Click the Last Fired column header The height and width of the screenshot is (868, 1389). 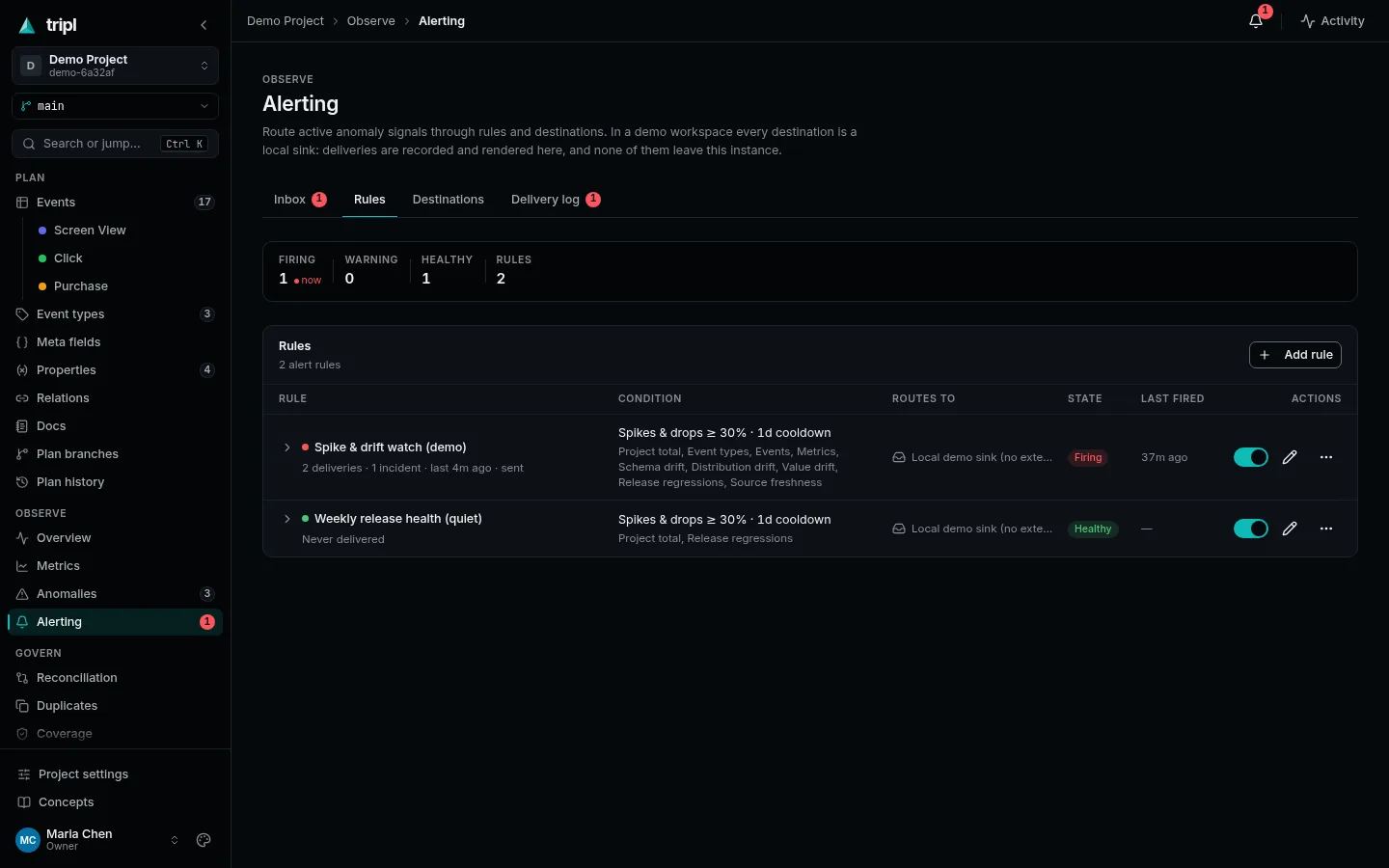[x=1173, y=398]
